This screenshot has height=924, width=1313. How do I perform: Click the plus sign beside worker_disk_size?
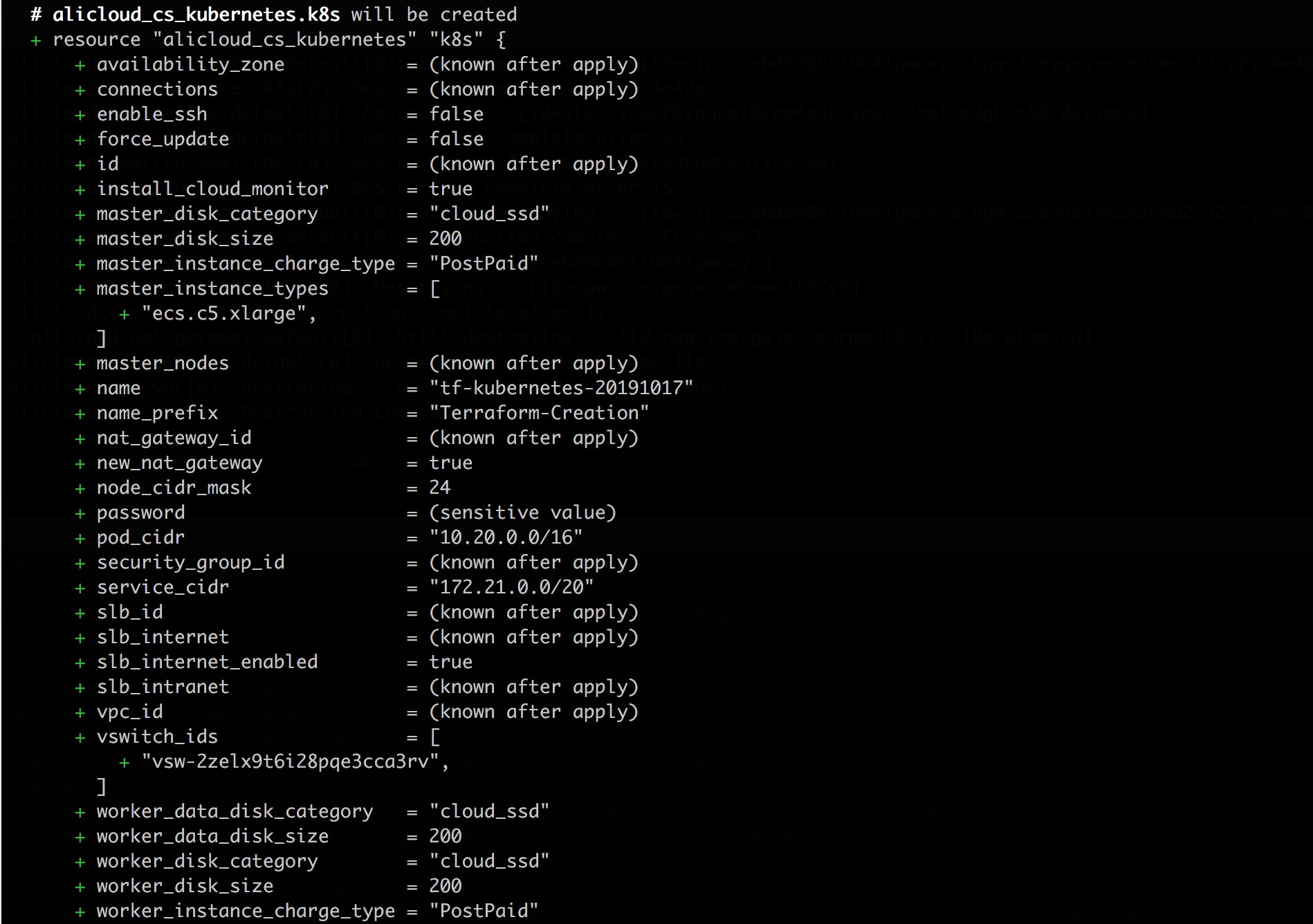[x=80, y=887]
